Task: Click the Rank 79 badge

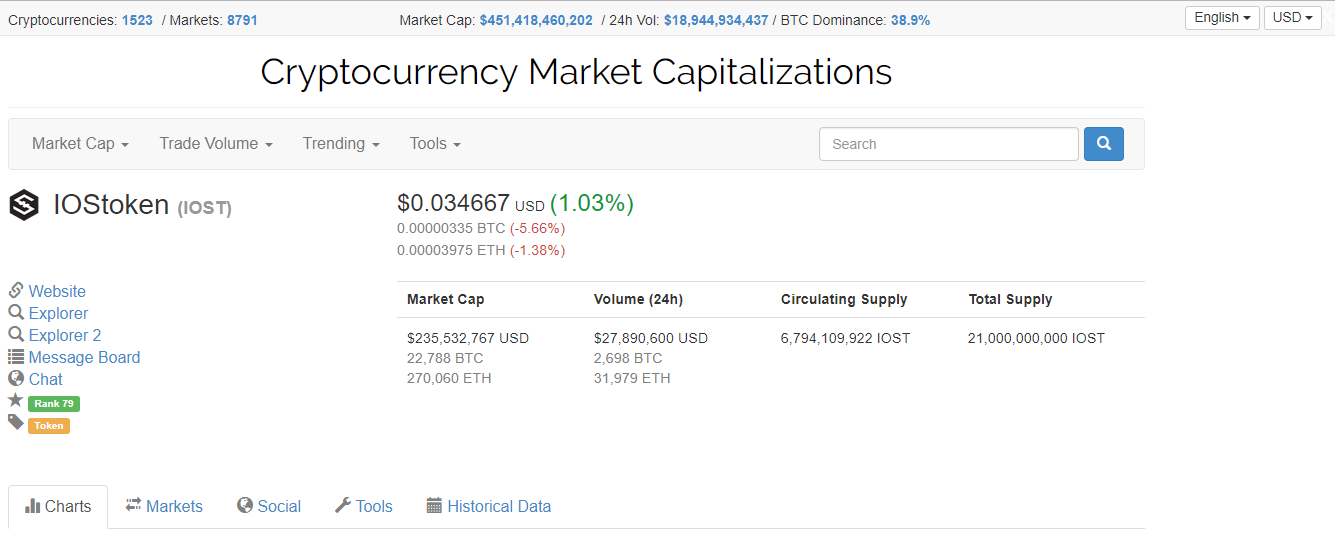Action: [x=53, y=404]
